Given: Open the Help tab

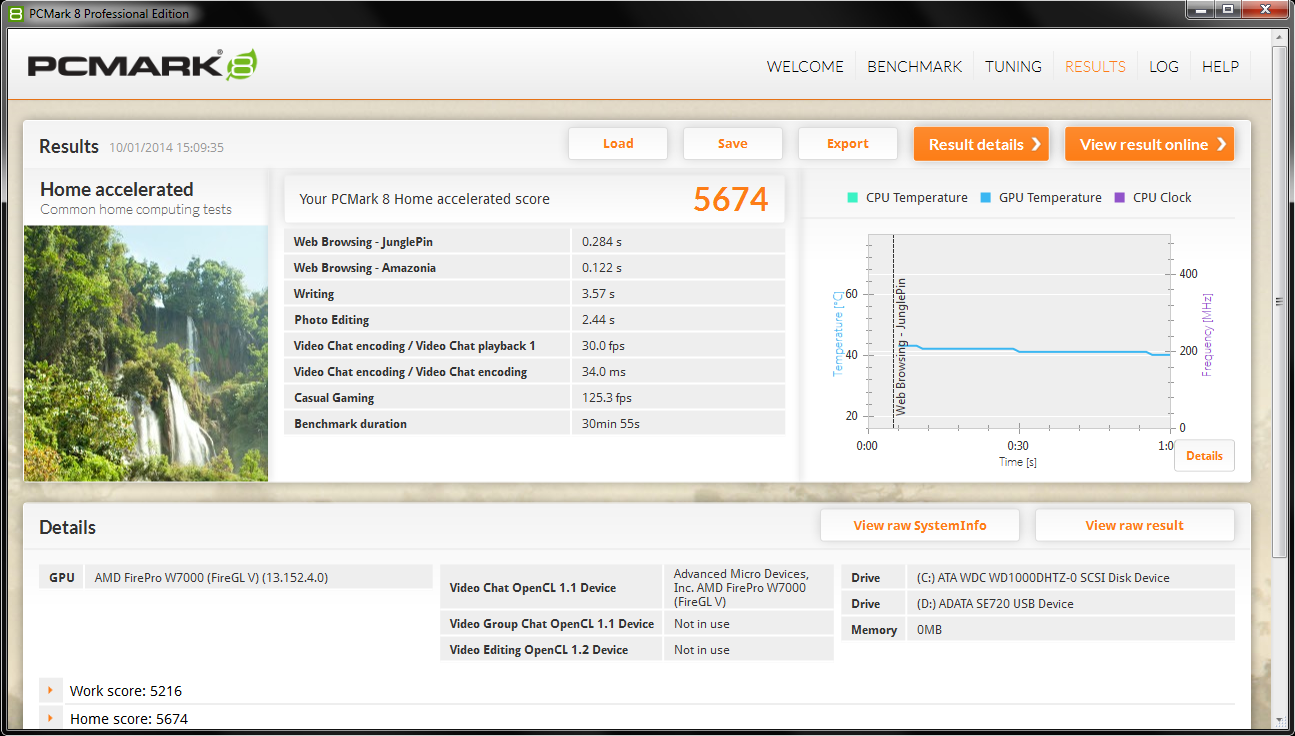Looking at the screenshot, I should tap(1220, 66).
